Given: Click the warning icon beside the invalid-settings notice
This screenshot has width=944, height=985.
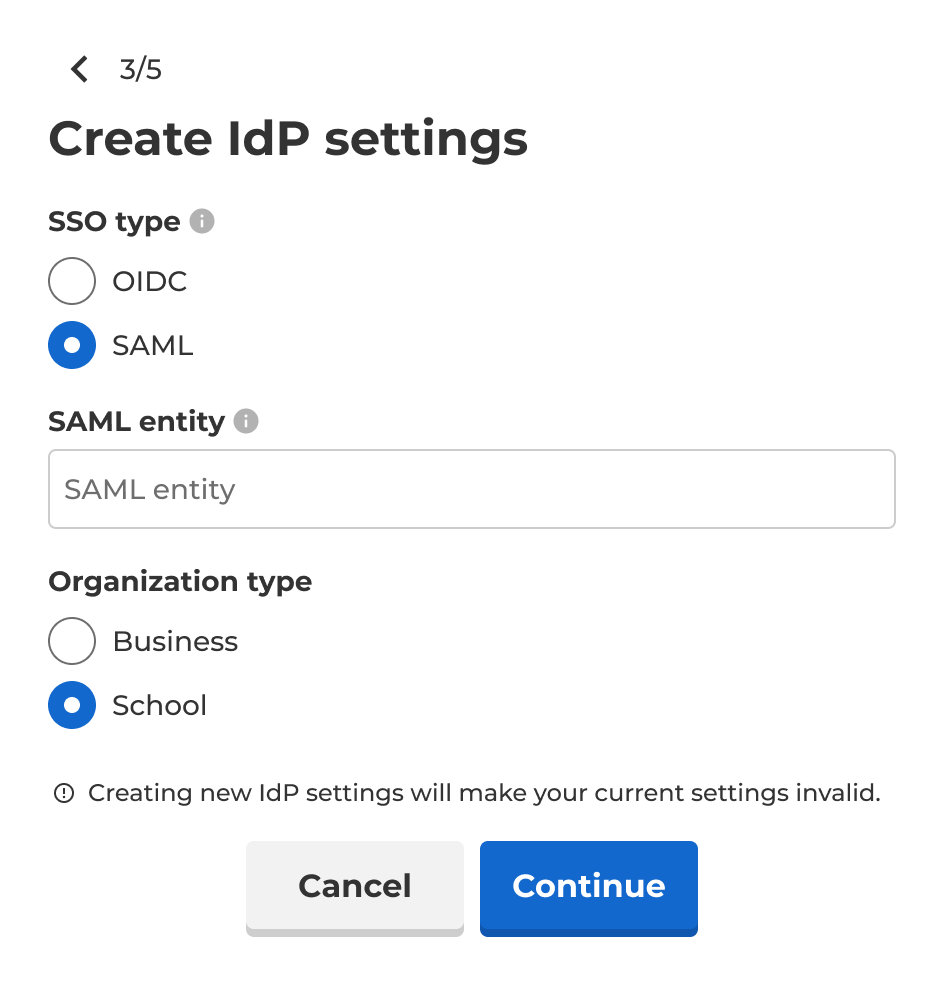Looking at the screenshot, I should (x=64, y=793).
